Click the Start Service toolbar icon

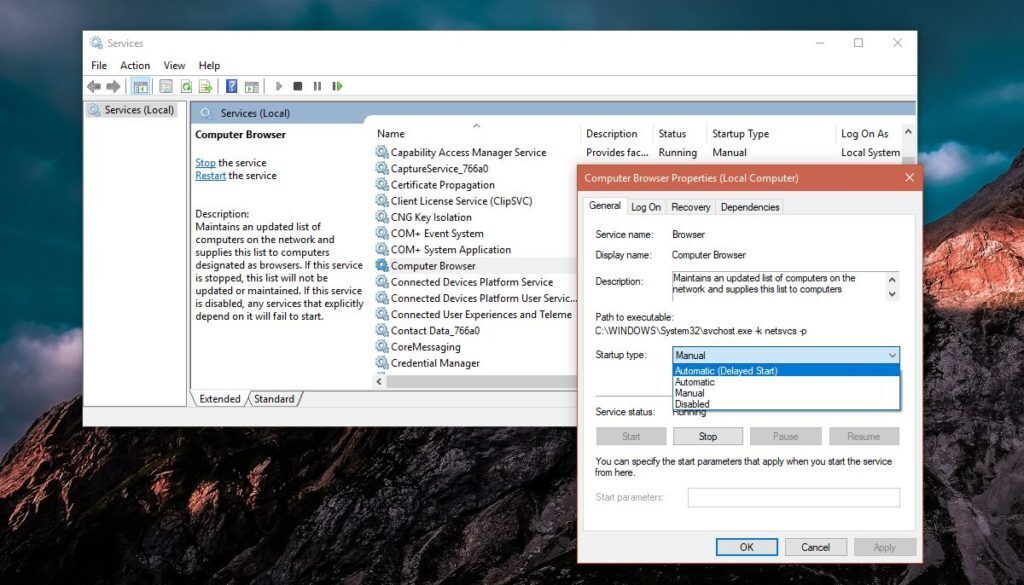click(x=279, y=86)
